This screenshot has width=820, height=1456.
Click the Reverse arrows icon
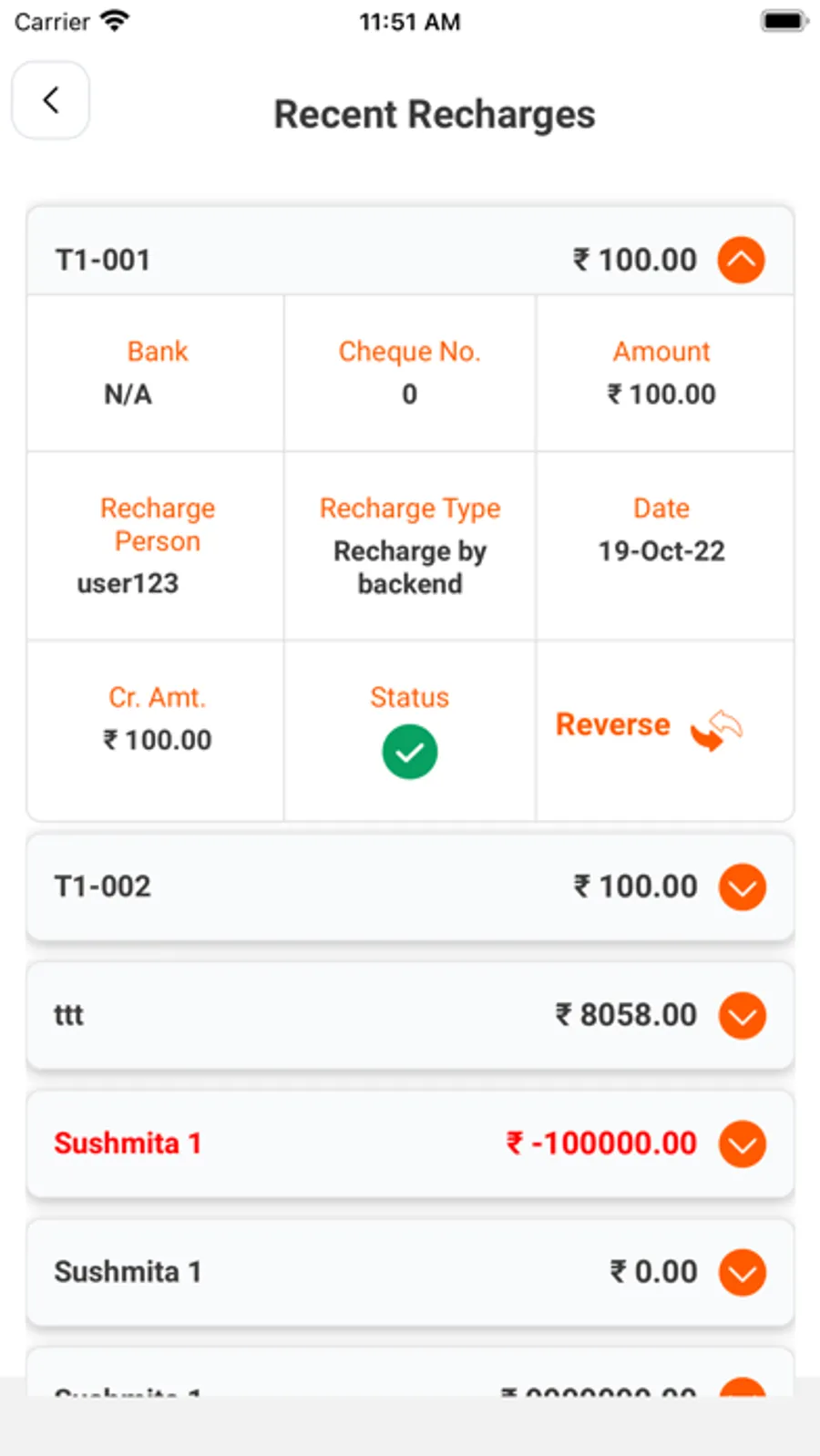point(716,729)
